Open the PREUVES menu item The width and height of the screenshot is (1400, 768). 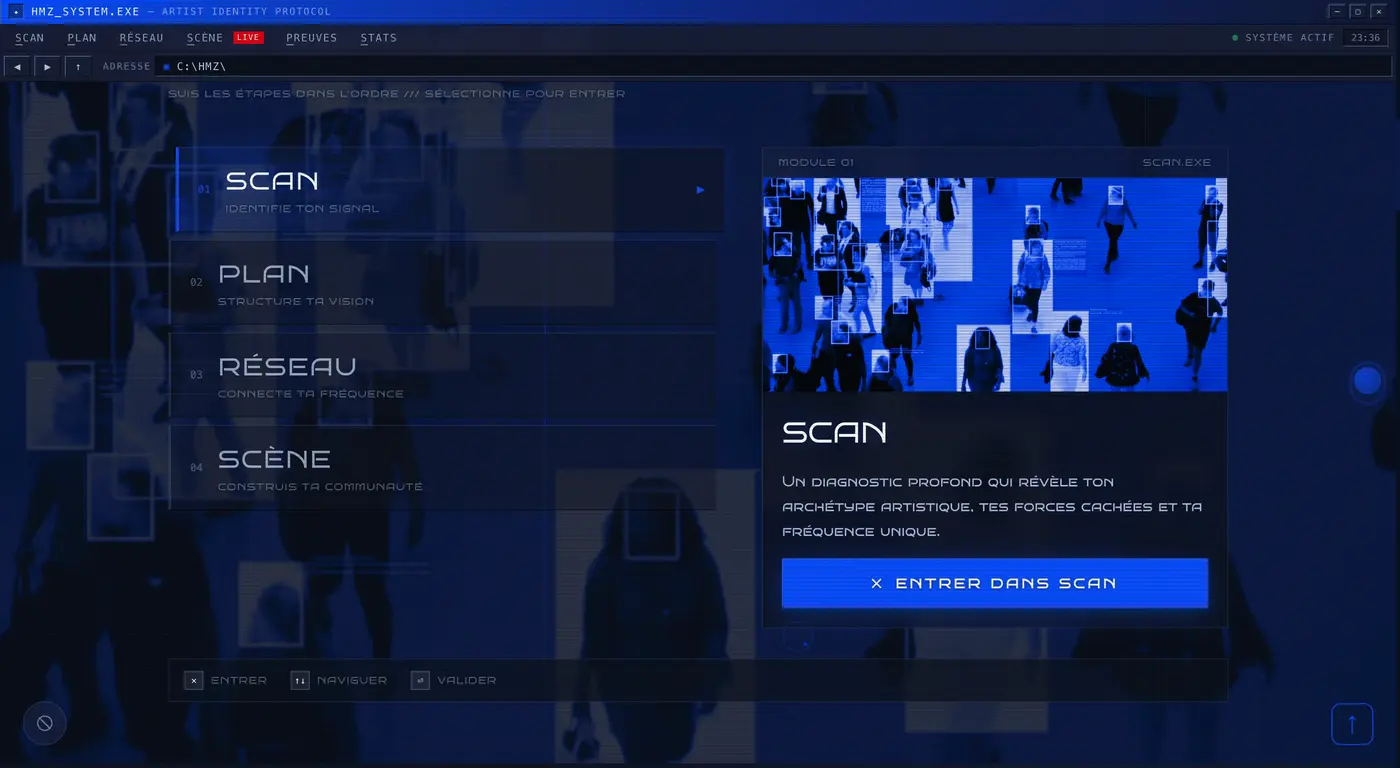pos(311,38)
